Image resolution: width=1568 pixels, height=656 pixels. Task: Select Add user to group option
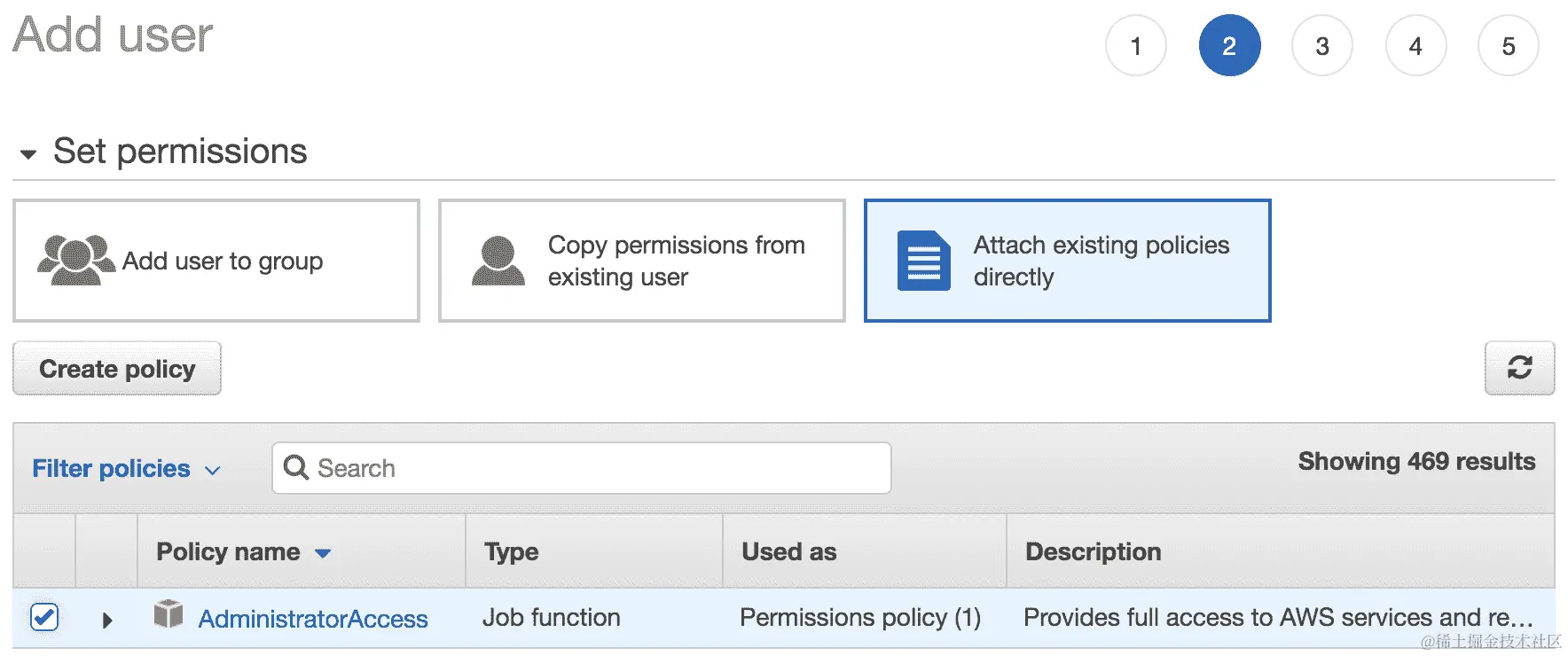point(216,261)
